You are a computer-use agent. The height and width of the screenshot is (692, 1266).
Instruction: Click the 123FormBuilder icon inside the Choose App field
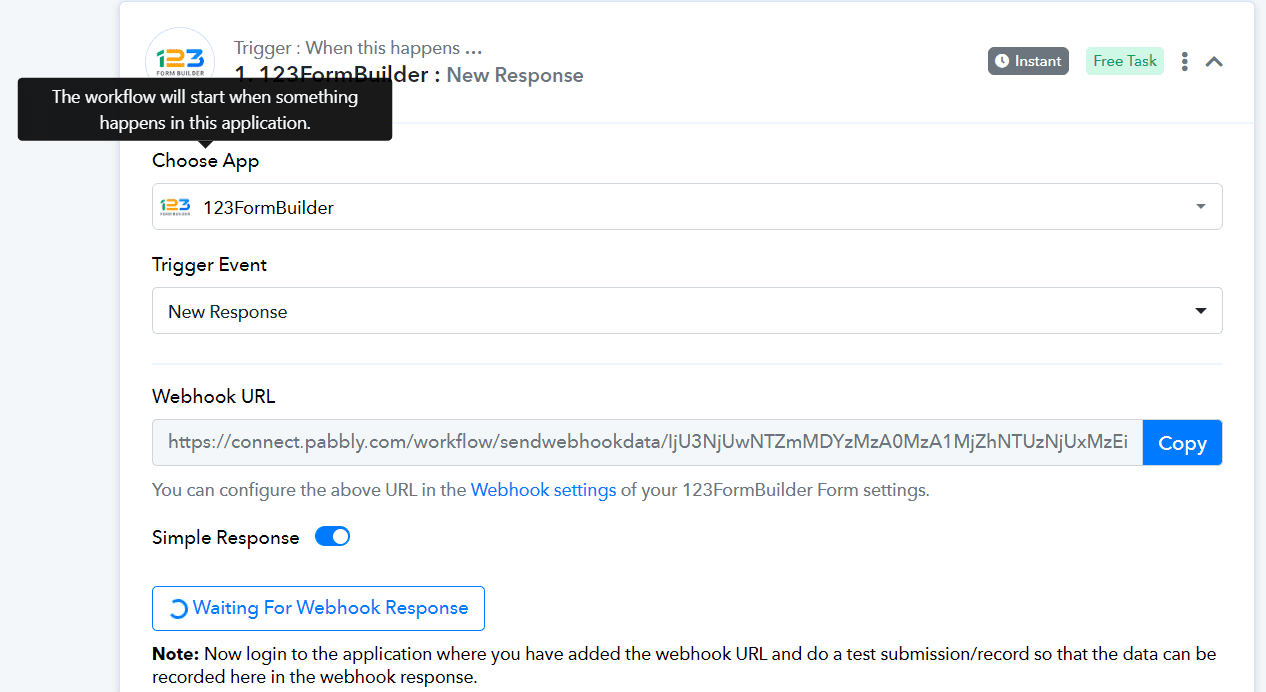pos(175,207)
